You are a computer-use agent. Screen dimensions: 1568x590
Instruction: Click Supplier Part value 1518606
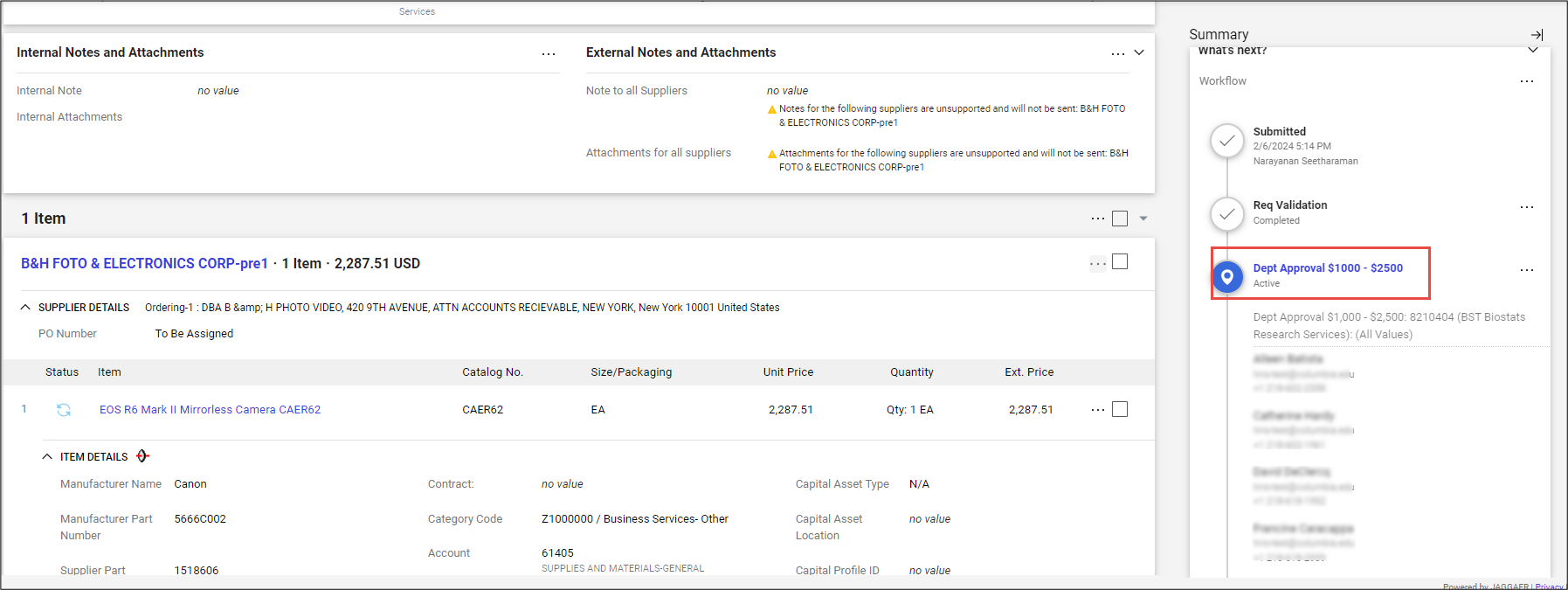click(197, 570)
